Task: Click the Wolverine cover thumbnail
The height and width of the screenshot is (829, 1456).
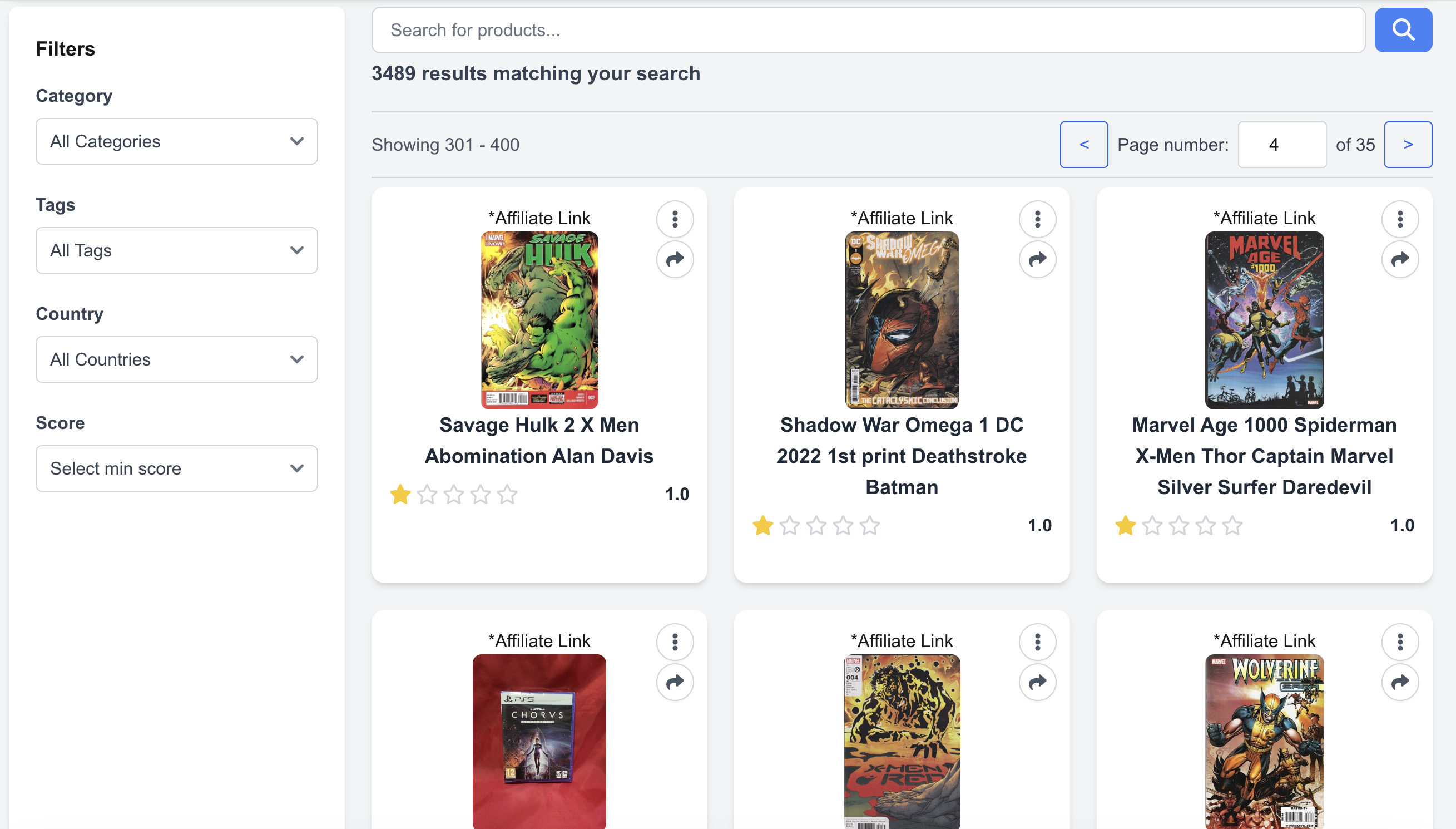Action: point(1264,741)
